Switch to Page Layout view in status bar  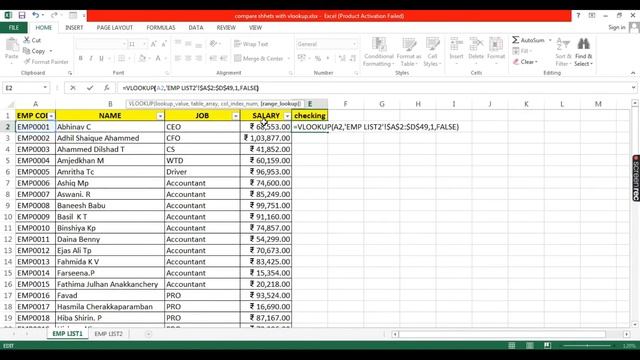tap(529, 346)
